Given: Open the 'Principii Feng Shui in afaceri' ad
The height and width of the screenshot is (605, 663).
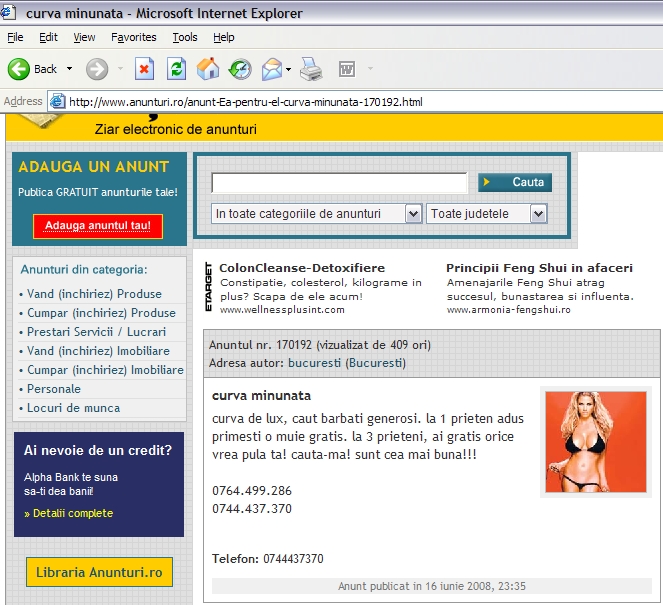Looking at the screenshot, I should coord(540,268).
